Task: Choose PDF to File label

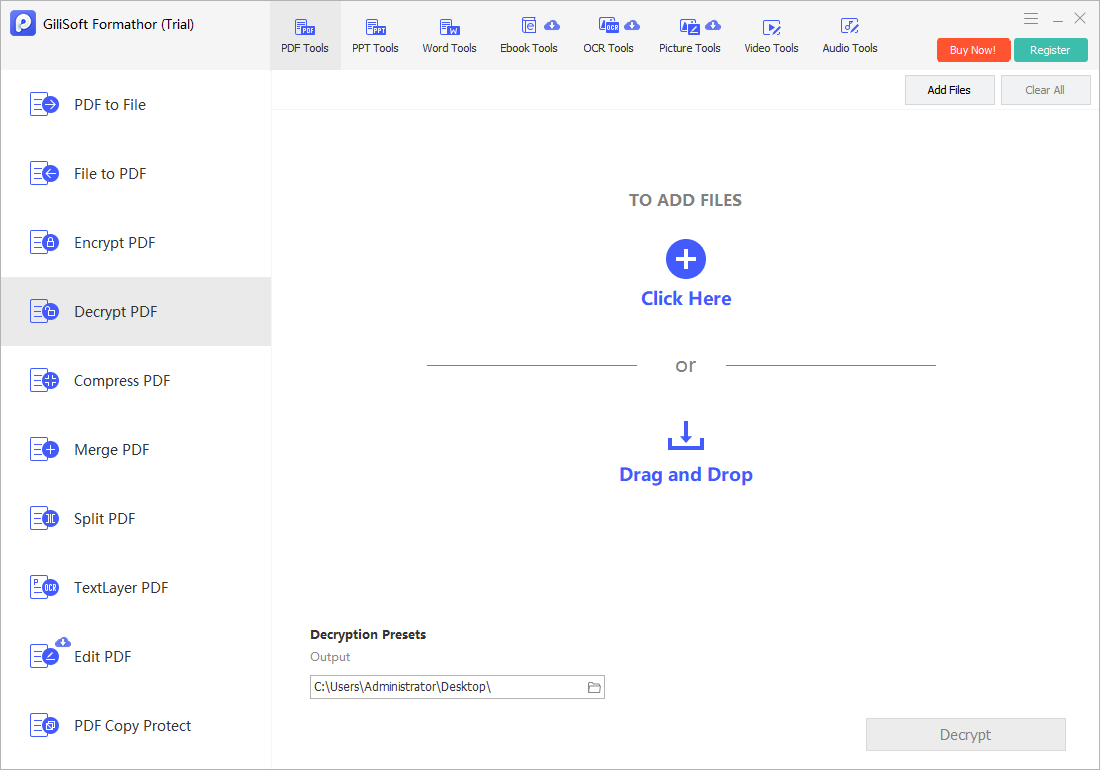Action: 110,104
